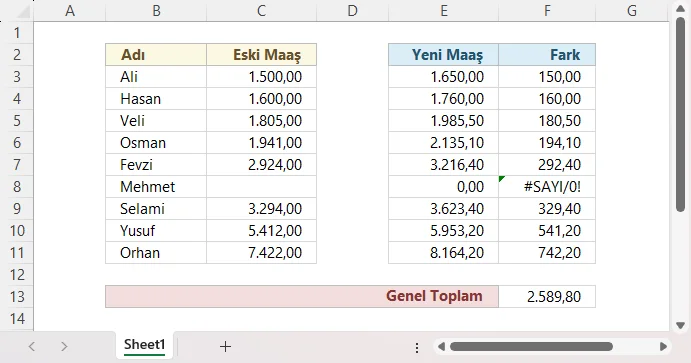Select column F header
This screenshot has width=691, height=363.
547,11
